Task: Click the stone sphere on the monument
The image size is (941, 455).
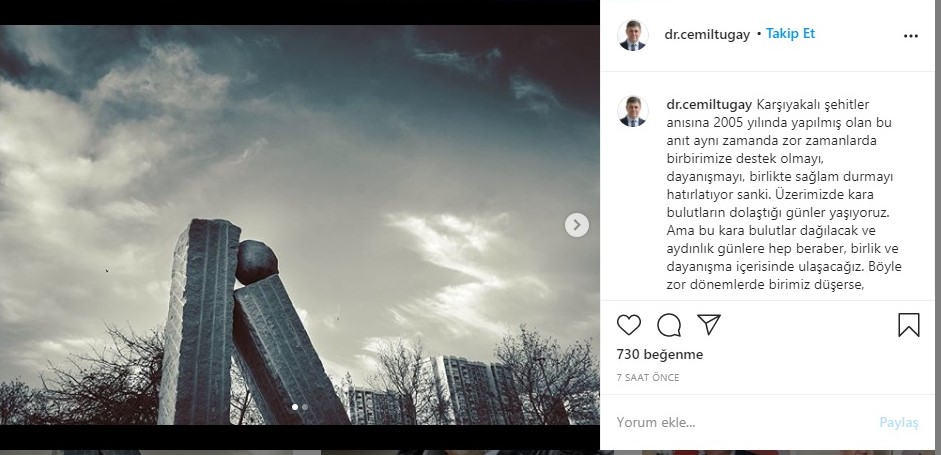Action: (x=256, y=262)
